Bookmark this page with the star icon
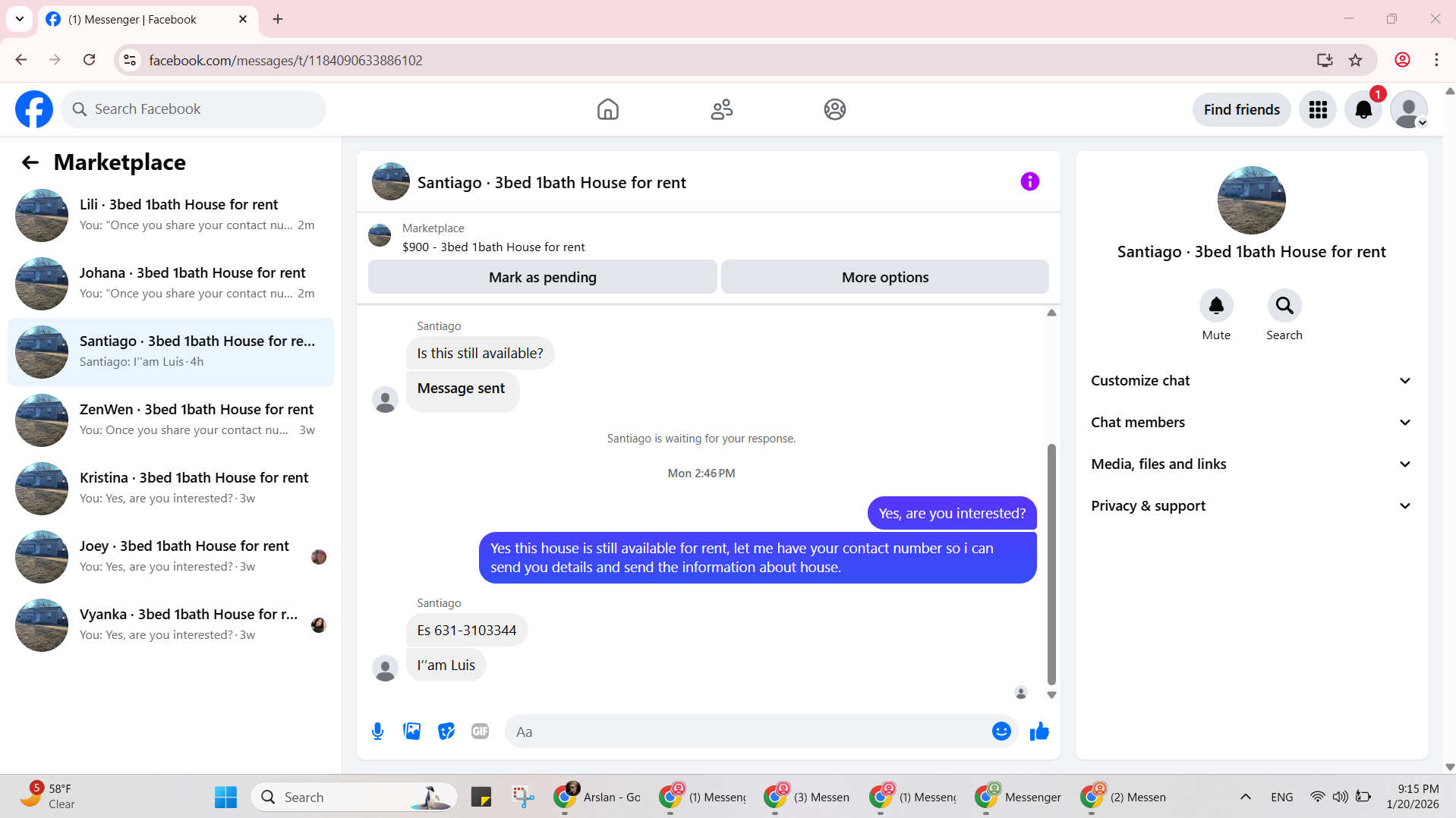The image size is (1456, 818). click(1355, 60)
